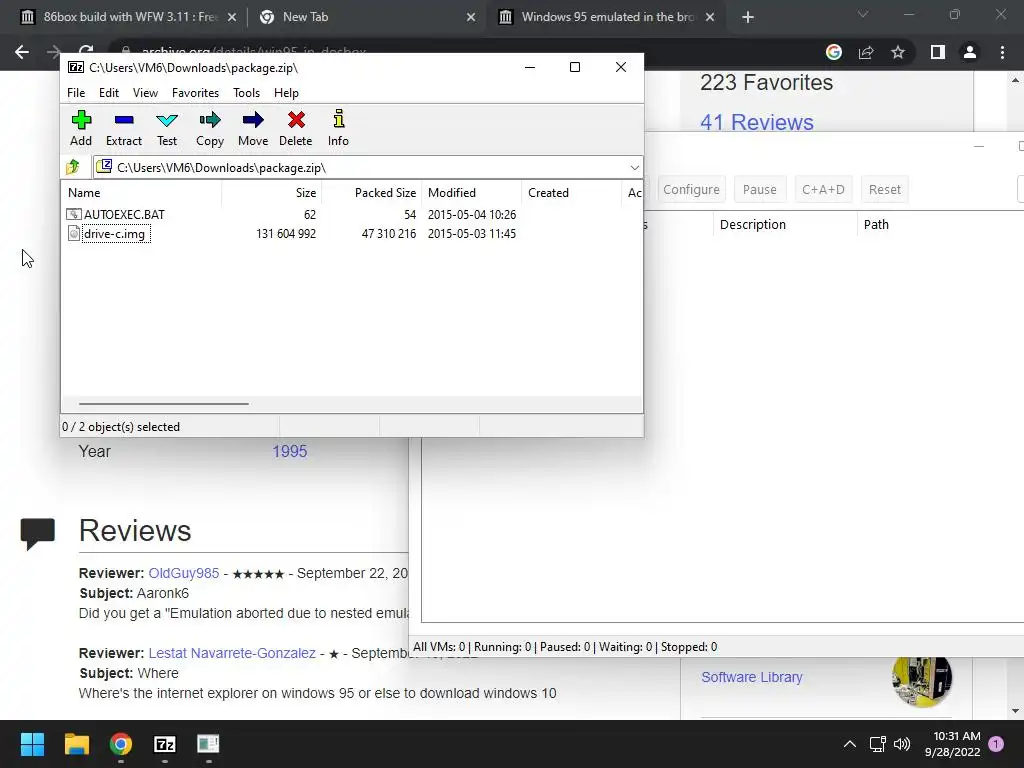Open the 1995 year link

tap(289, 451)
